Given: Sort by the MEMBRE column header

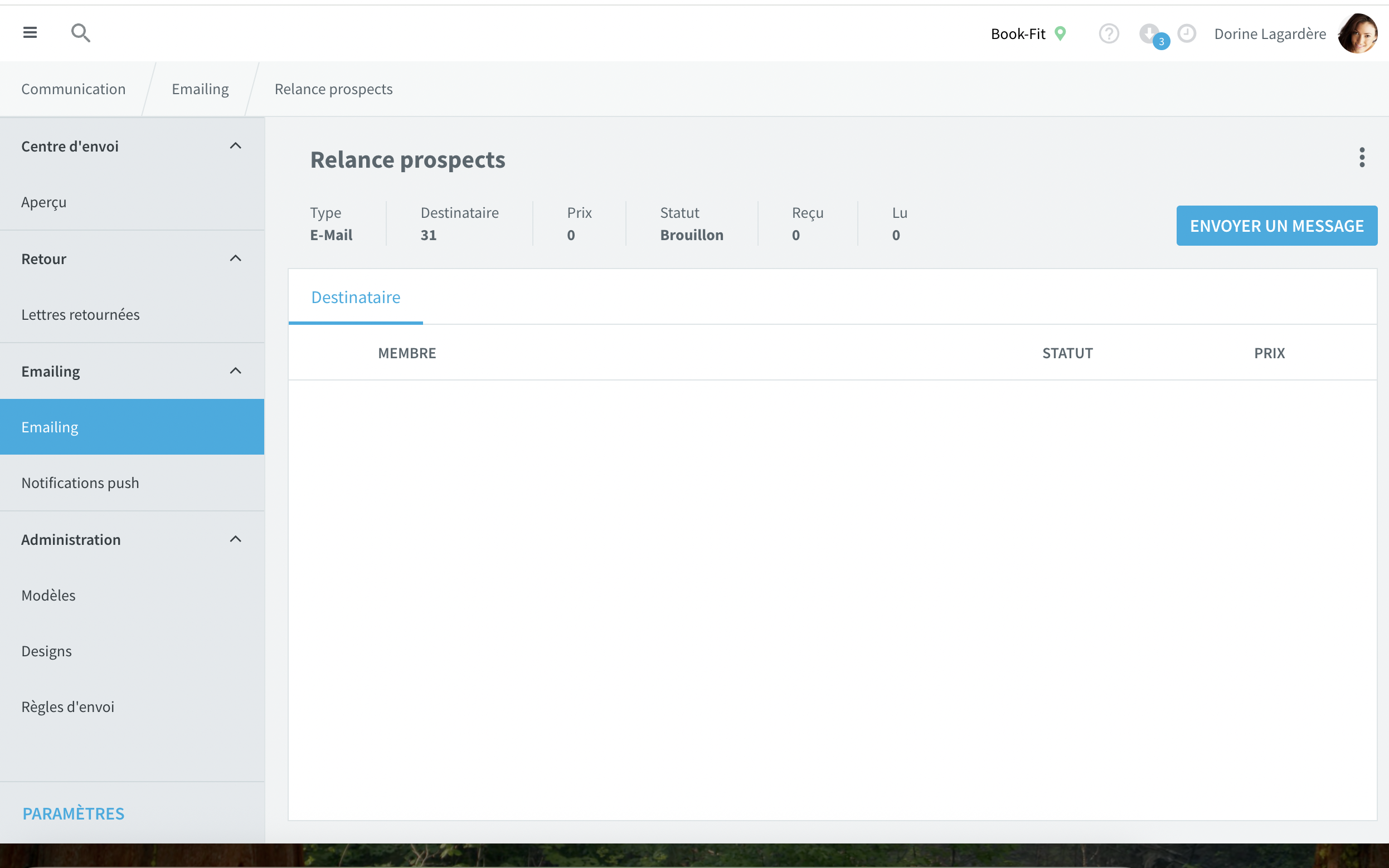Looking at the screenshot, I should (407, 353).
